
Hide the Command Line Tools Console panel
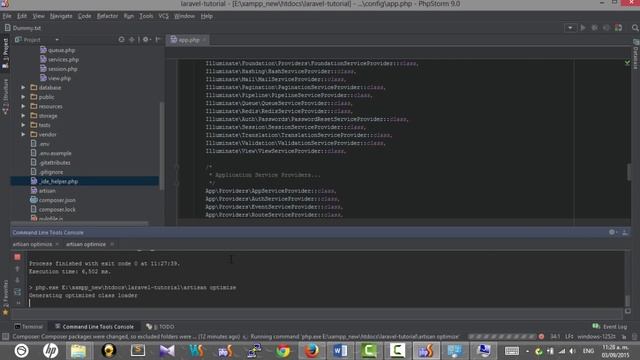pos(625,232)
